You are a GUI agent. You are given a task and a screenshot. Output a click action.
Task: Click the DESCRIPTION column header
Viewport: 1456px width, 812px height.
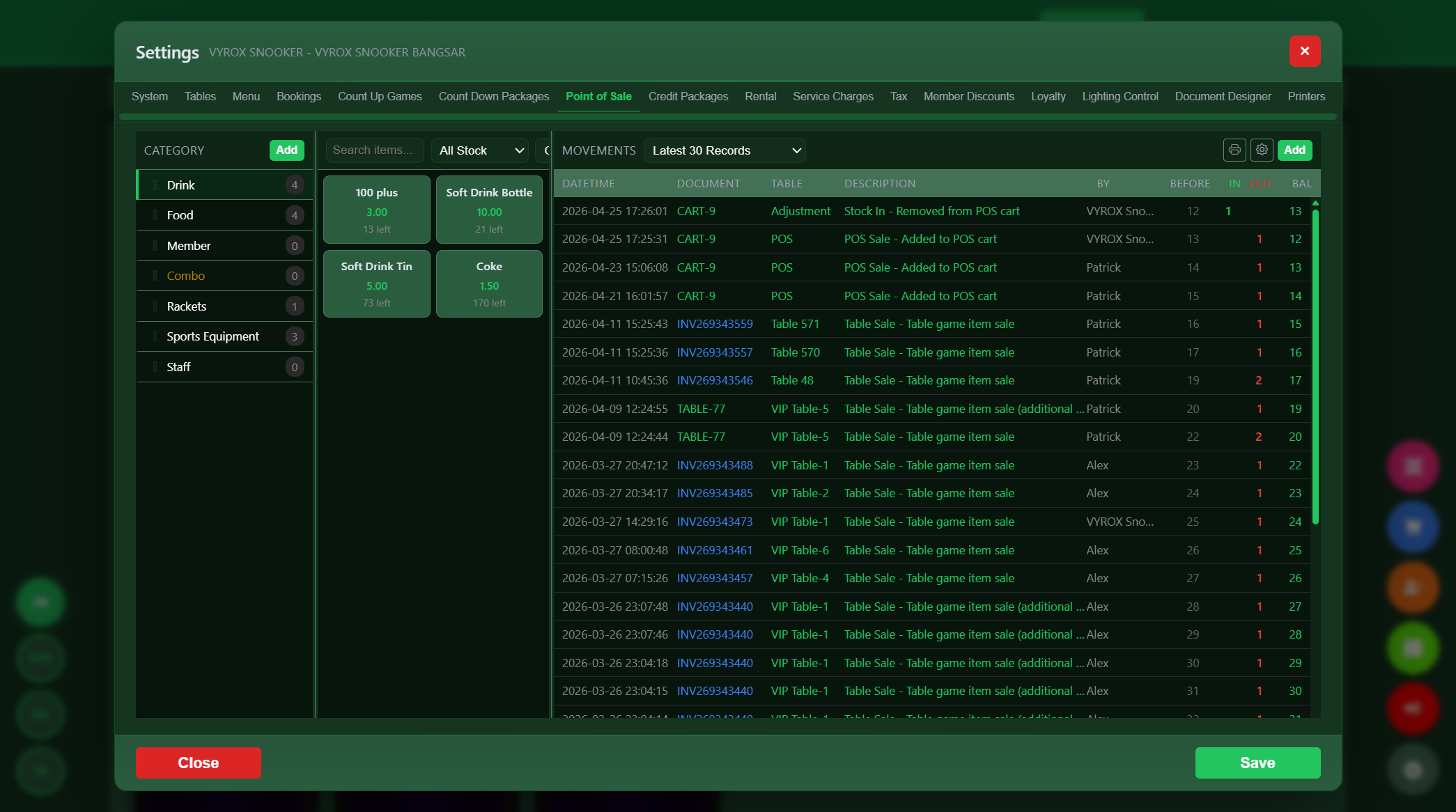(880, 184)
